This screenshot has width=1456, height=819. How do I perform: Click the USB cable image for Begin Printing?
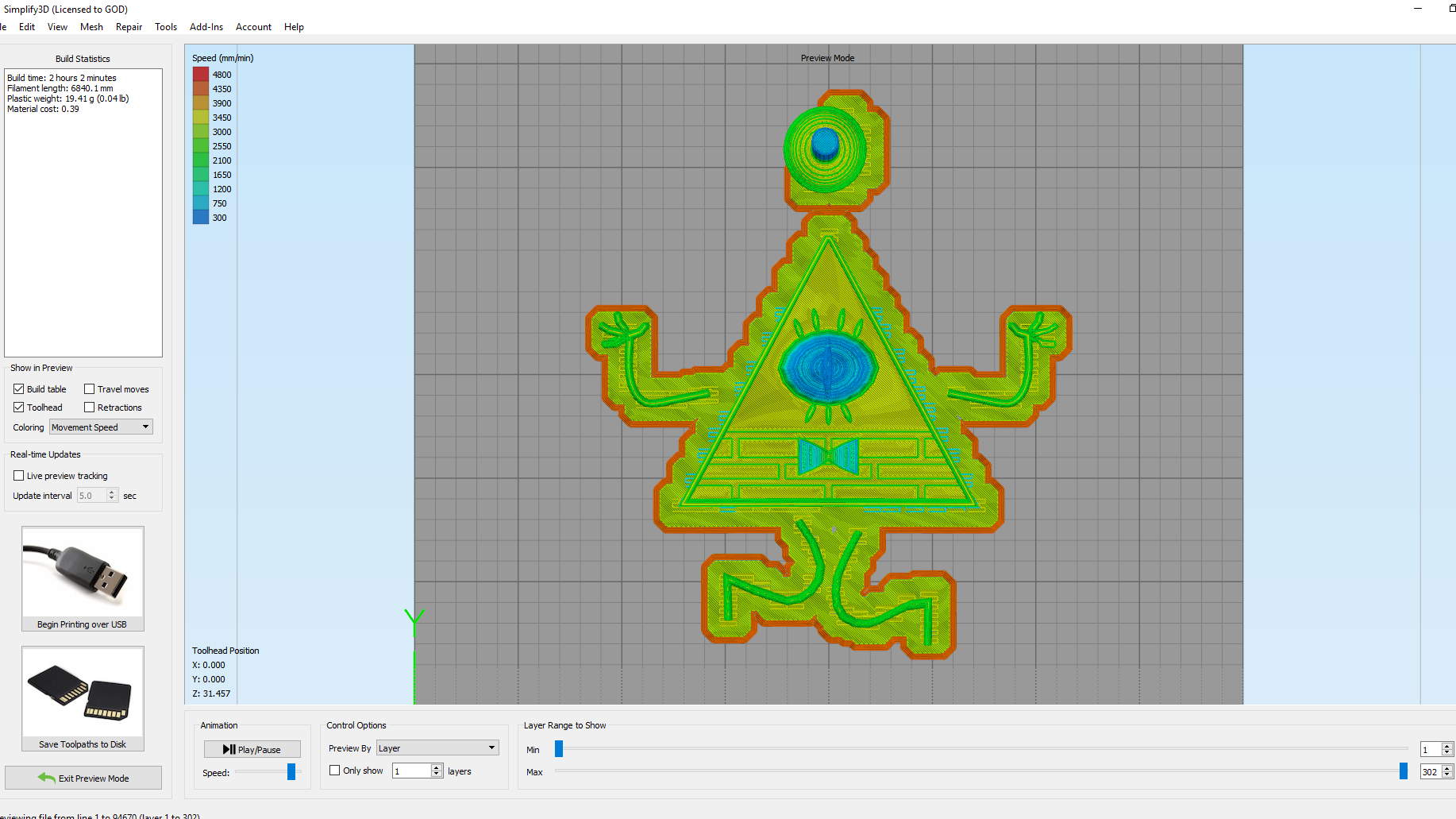(x=83, y=572)
